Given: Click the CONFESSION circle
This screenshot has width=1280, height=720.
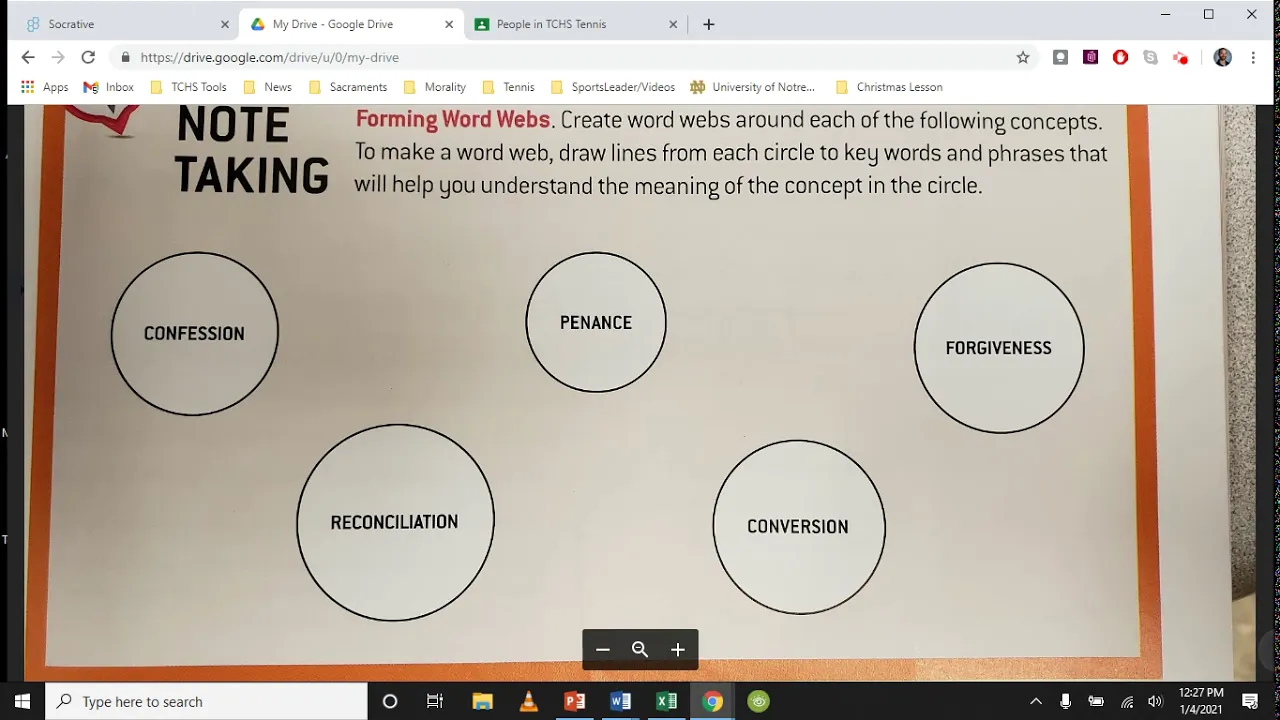Looking at the screenshot, I should click(194, 333).
